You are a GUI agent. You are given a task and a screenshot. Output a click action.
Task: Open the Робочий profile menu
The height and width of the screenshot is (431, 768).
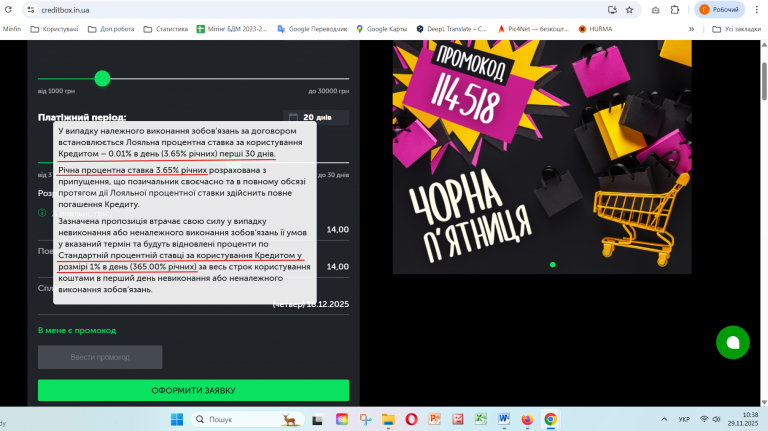[719, 10]
